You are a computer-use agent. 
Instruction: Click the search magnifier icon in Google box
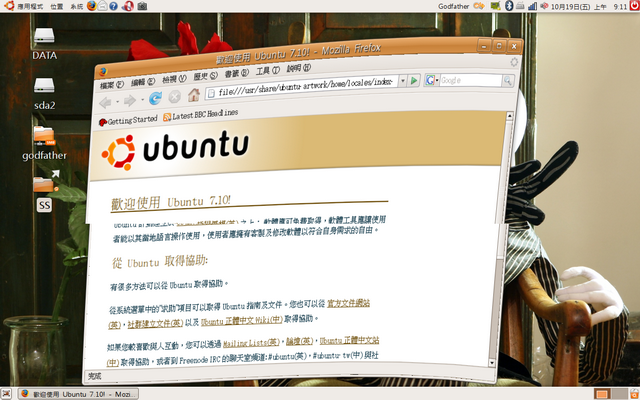[508, 81]
